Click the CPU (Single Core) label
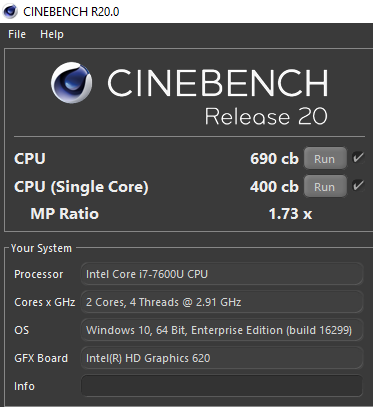Viewport: 373px width, 407px height. coord(81,187)
